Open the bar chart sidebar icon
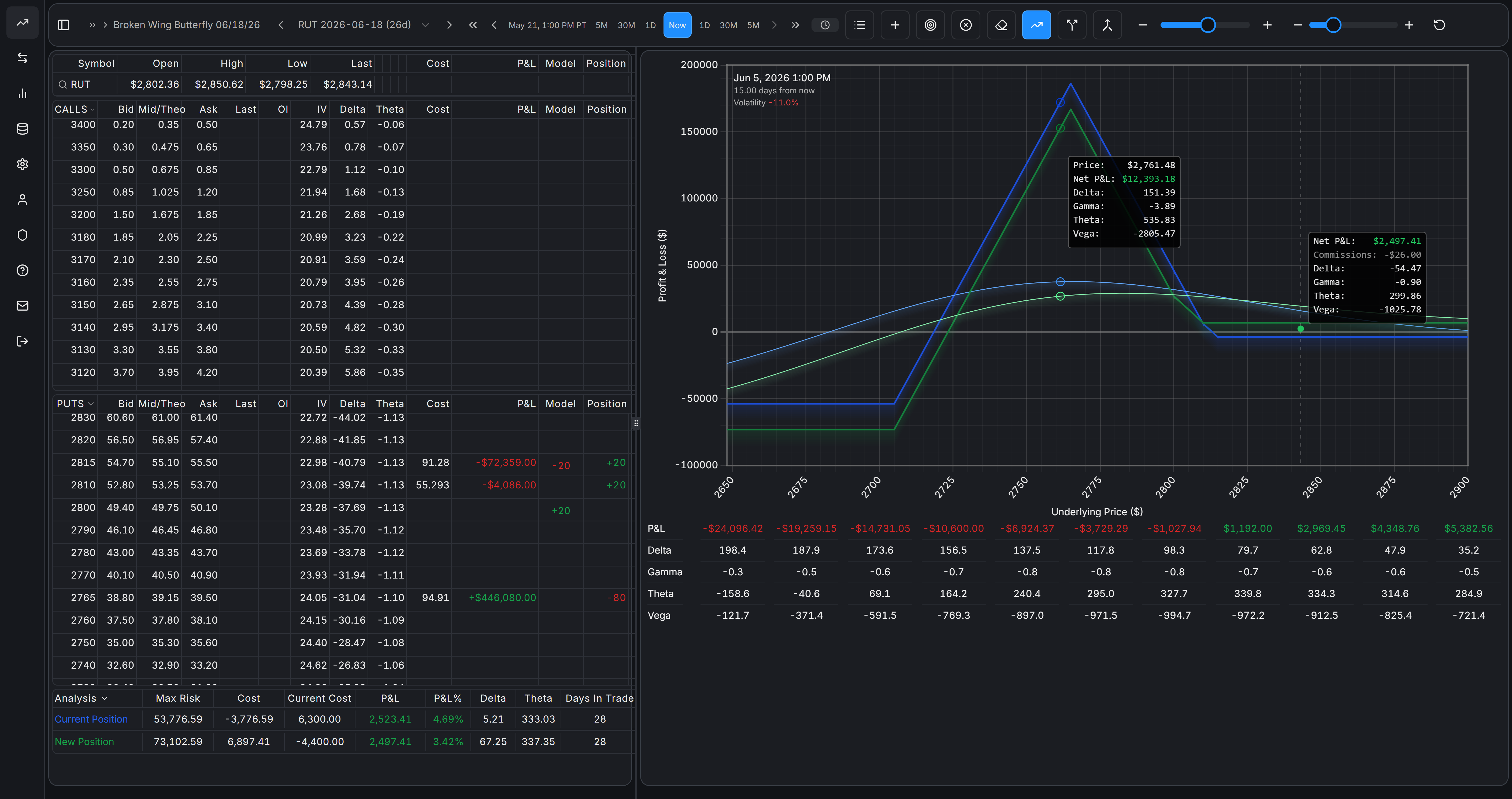This screenshot has height=799, width=1512. click(x=22, y=93)
